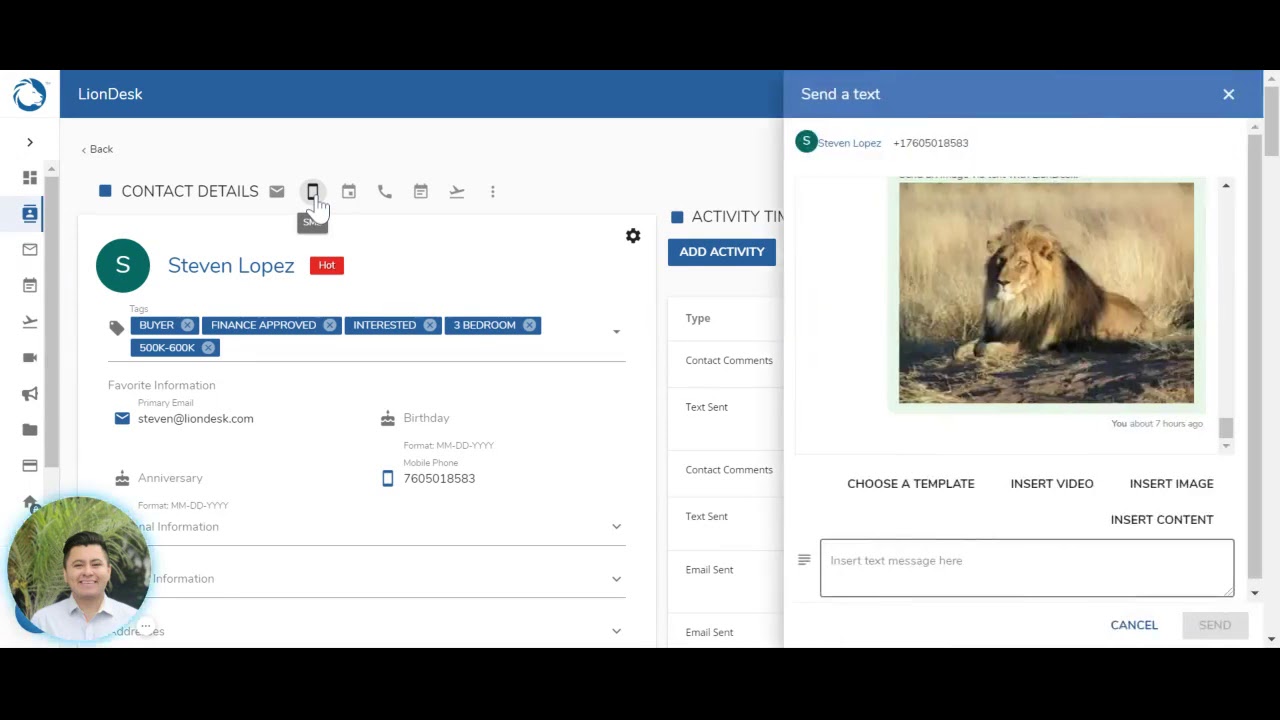Screen dimensions: 1280x720
Task: Open the campaigns plane icon in the sidebar
Action: pyautogui.click(x=30, y=322)
